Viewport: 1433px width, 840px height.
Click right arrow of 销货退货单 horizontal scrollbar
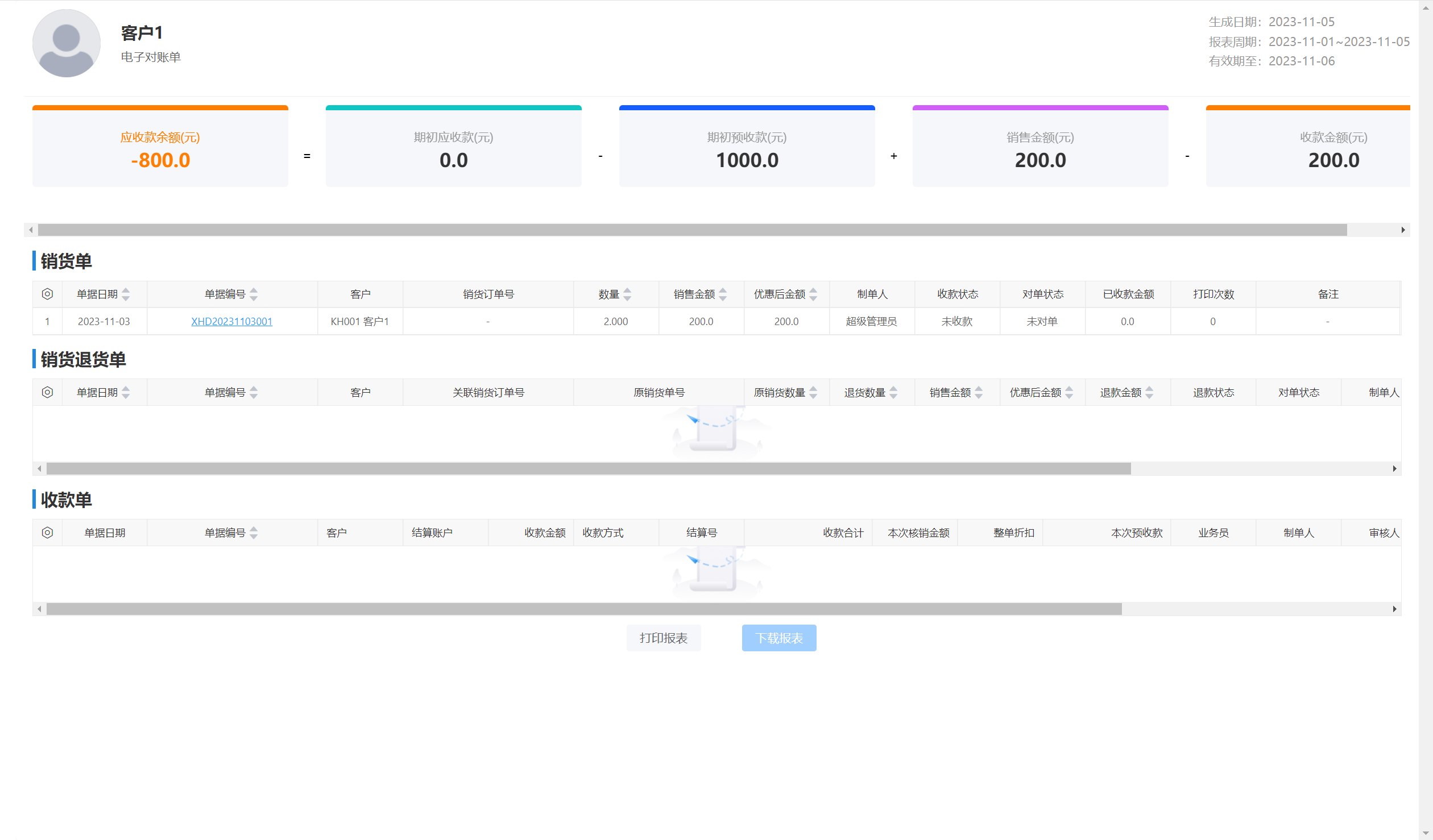[x=1394, y=468]
